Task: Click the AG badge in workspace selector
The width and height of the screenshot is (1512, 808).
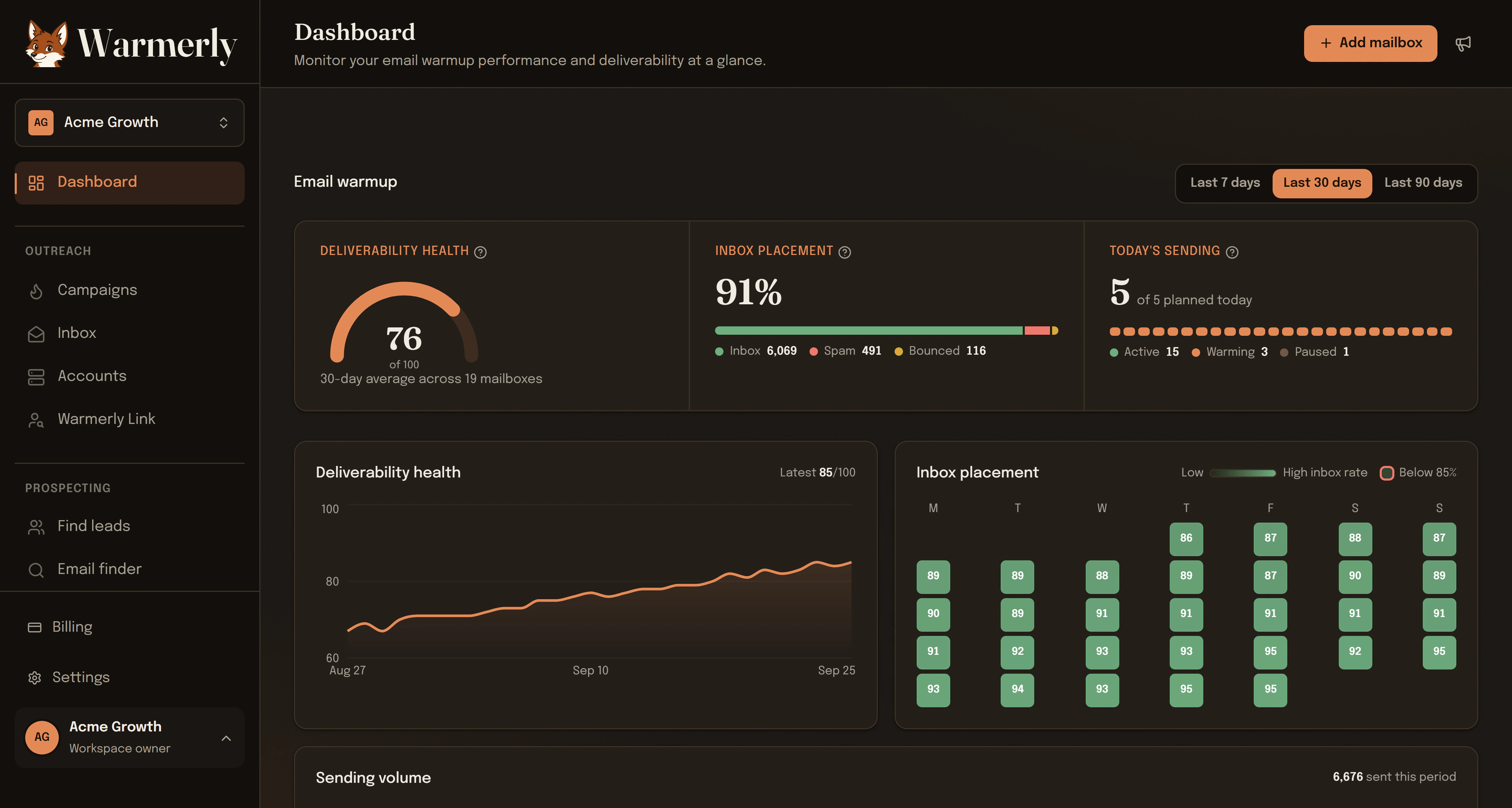Action: pos(41,123)
